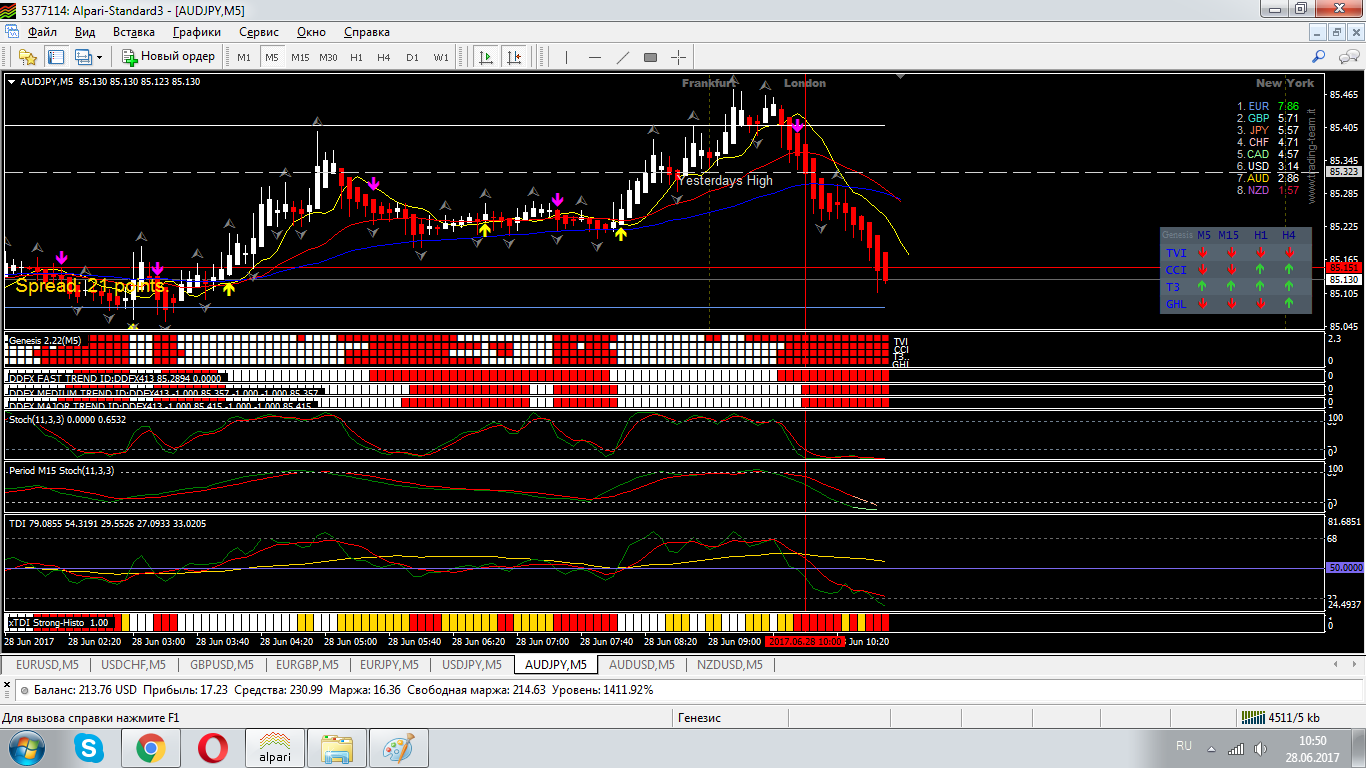The height and width of the screenshot is (768, 1366).
Task: Open File Explorer from the taskbar
Action: pos(337,748)
